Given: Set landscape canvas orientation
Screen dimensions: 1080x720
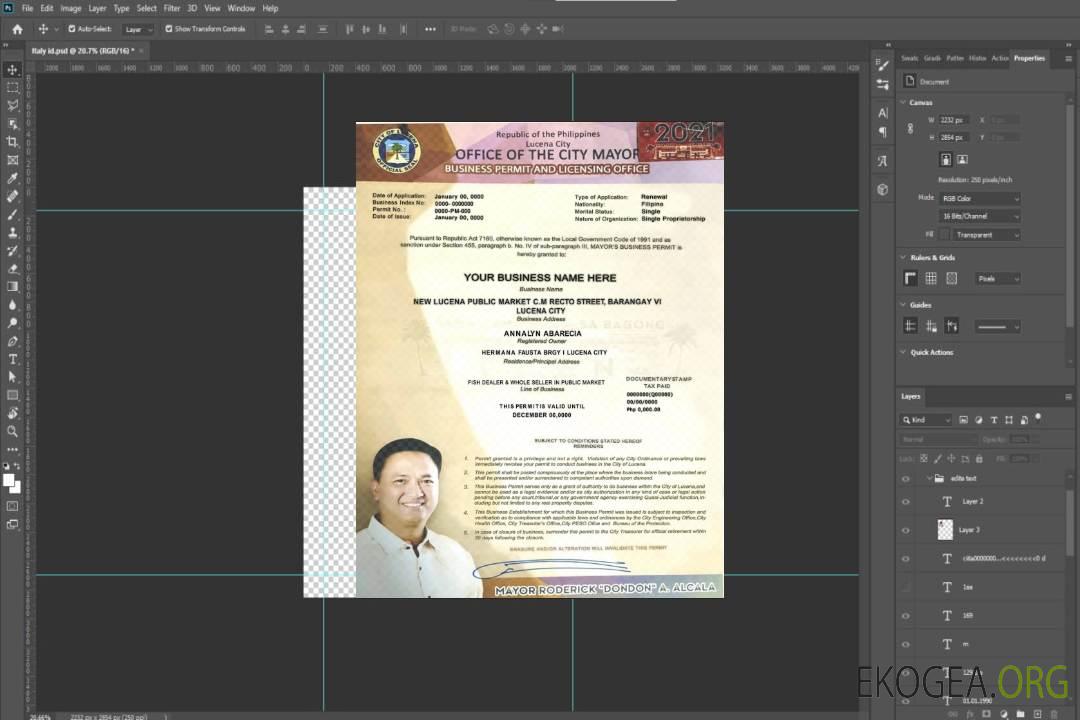Looking at the screenshot, I should click(x=962, y=160).
